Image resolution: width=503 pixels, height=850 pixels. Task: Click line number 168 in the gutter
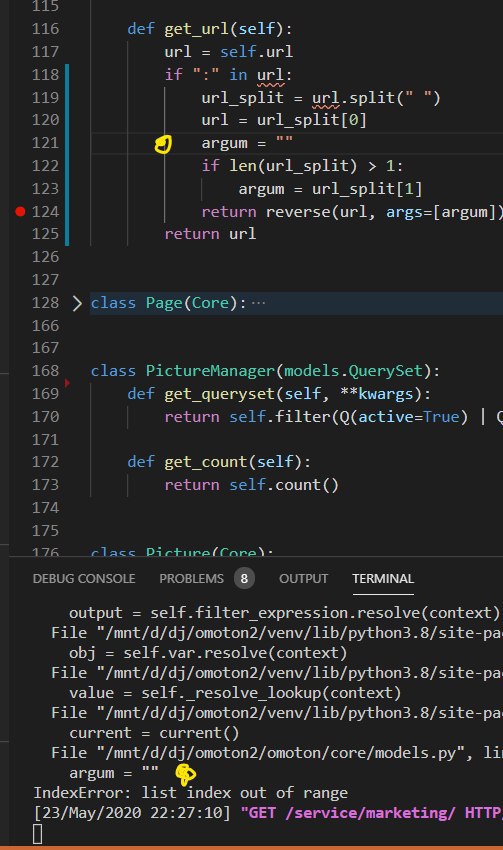[46, 371]
